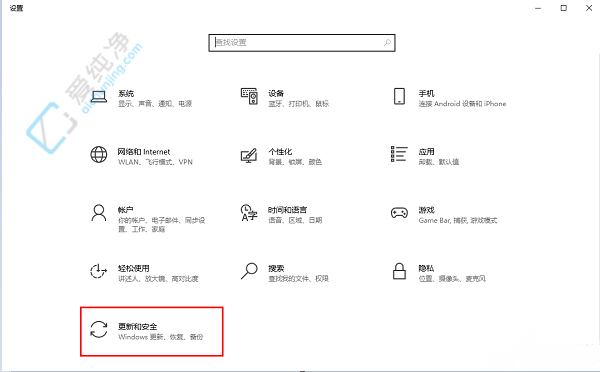The image size is (600, 372).
Task: Open the 设备 keyboard and speaker icon
Action: (x=249, y=96)
